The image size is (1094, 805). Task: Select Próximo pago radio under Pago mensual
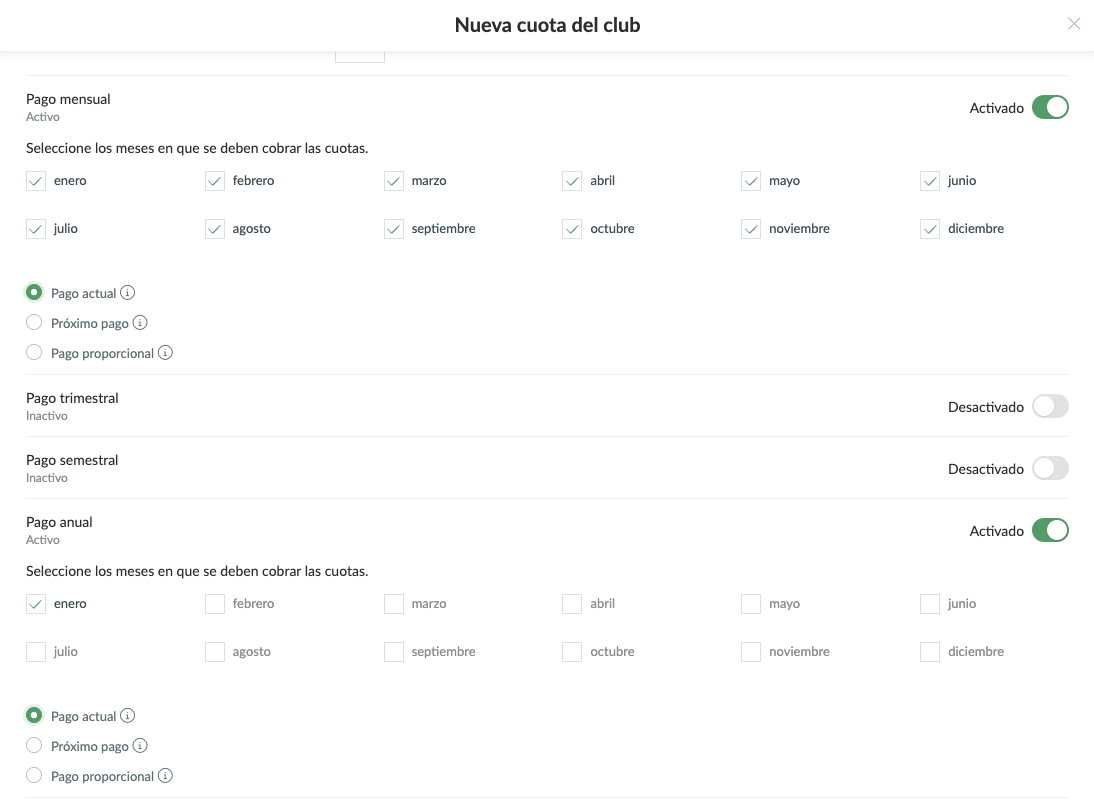coord(34,323)
